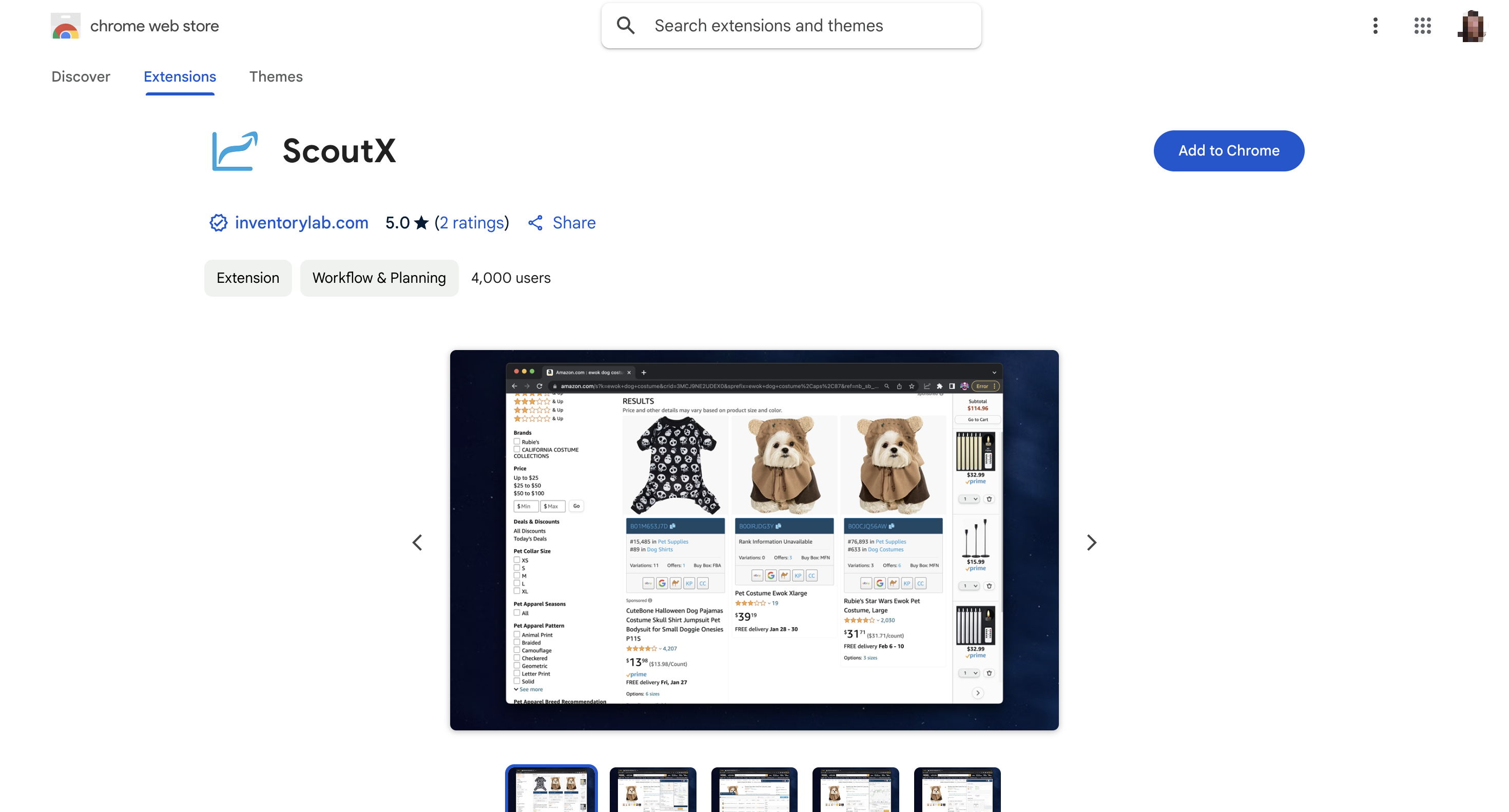
Task: Switch to the Discover tab
Action: 81,77
